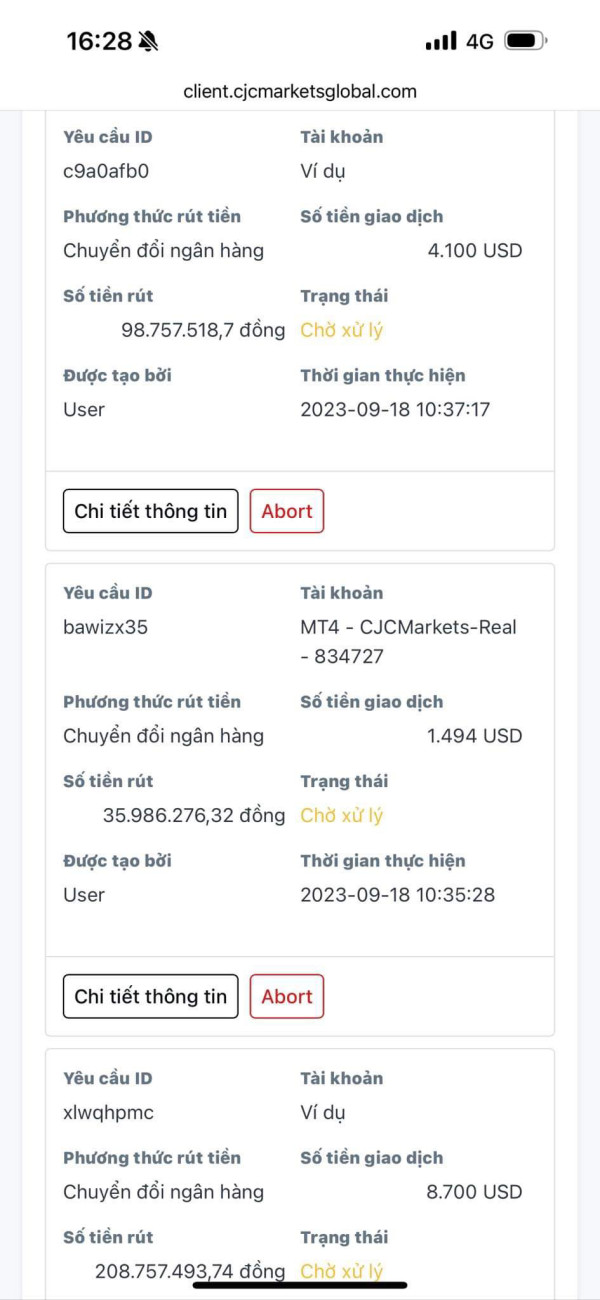Tap Chờ xử lý status of the 4.100 USD request
Viewport: 600px width, 1300px height.
pyautogui.click(x=342, y=330)
